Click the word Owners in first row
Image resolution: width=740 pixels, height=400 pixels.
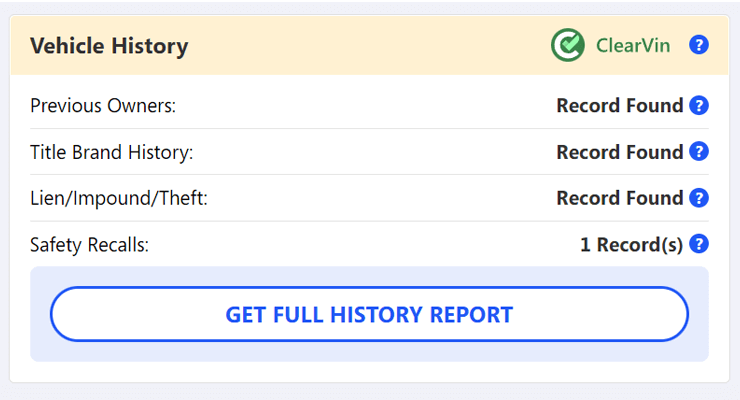(141, 106)
